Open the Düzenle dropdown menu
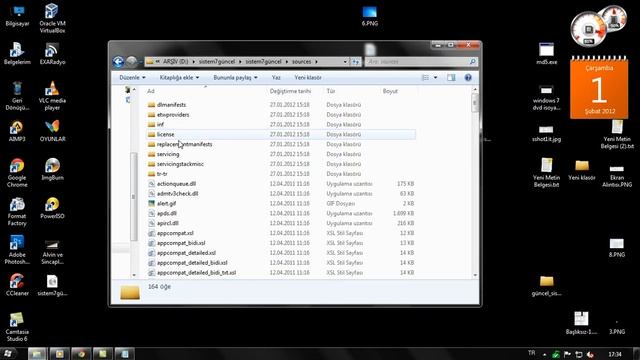Image resolution: width=640 pixels, height=360 pixels. (132, 78)
